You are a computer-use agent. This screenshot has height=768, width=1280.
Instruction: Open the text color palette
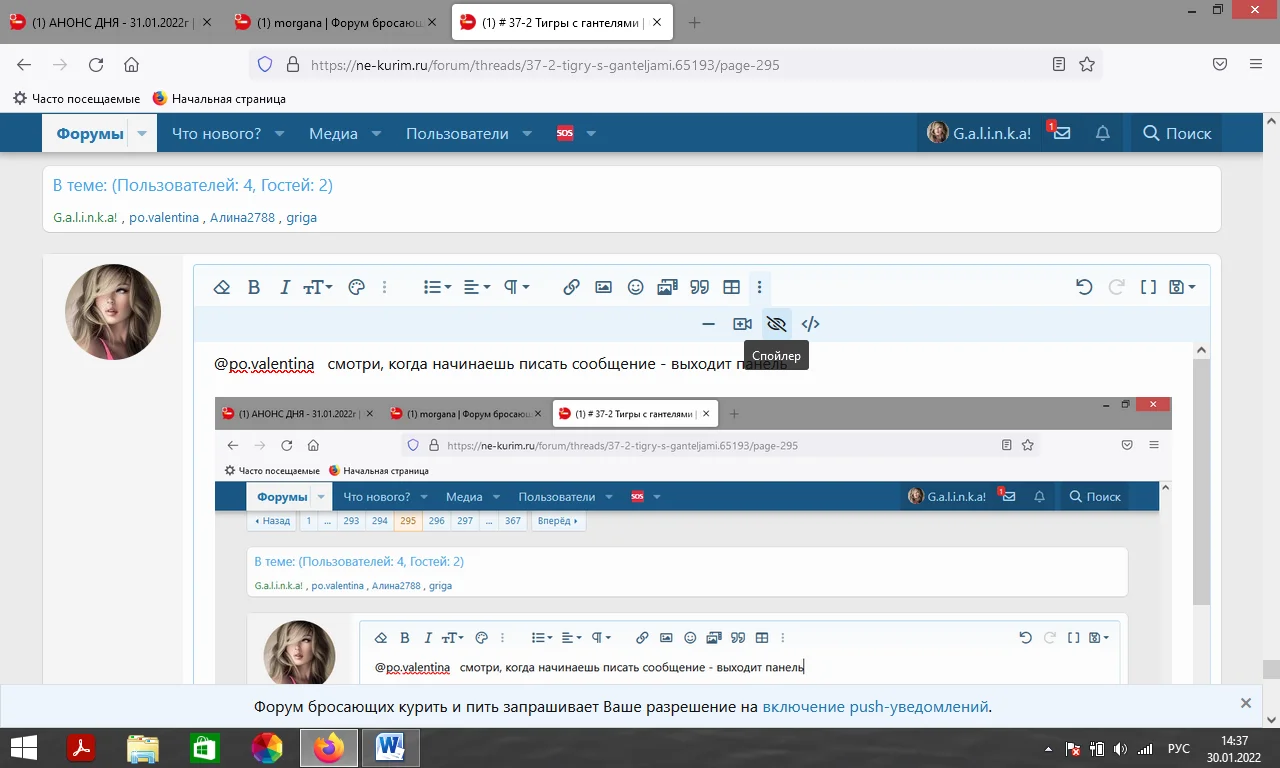click(357, 287)
